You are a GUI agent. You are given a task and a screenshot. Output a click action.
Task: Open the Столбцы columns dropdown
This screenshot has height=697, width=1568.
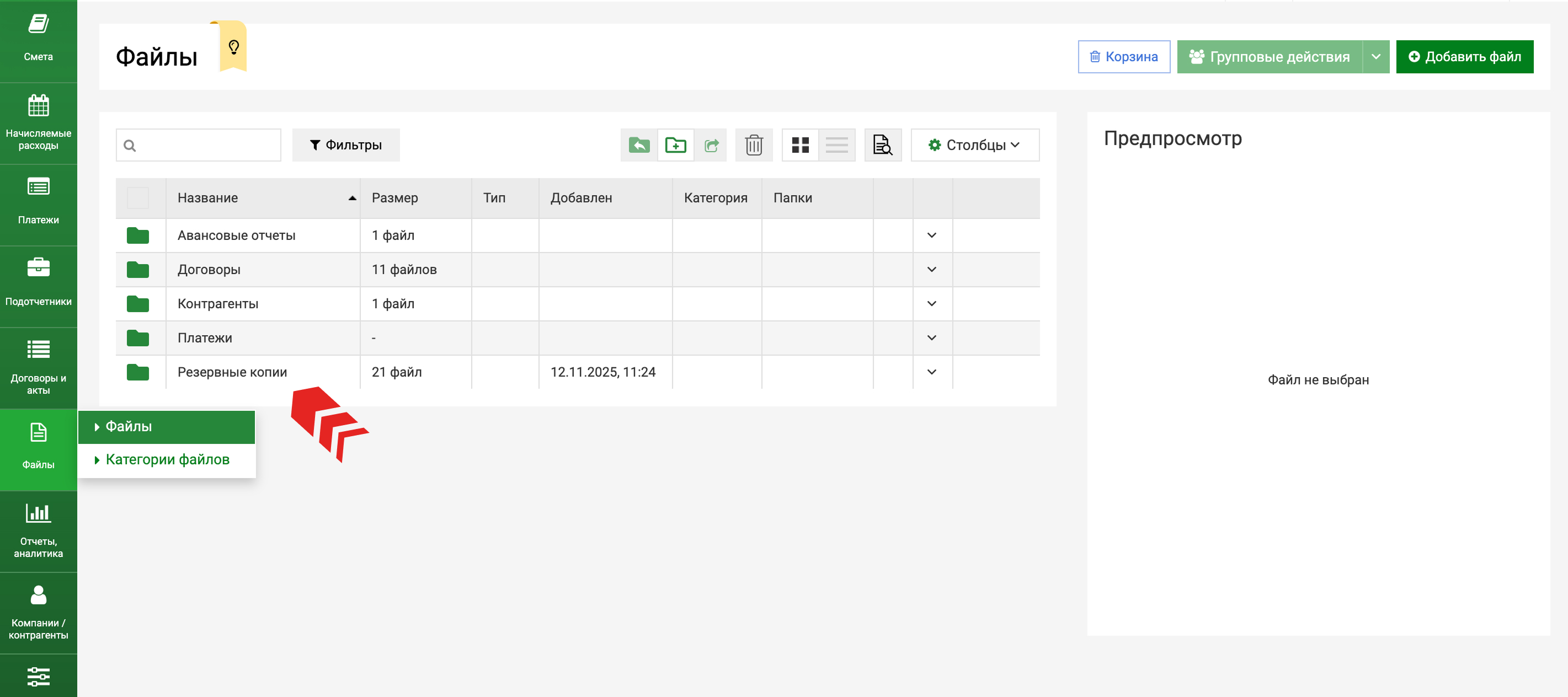[974, 145]
